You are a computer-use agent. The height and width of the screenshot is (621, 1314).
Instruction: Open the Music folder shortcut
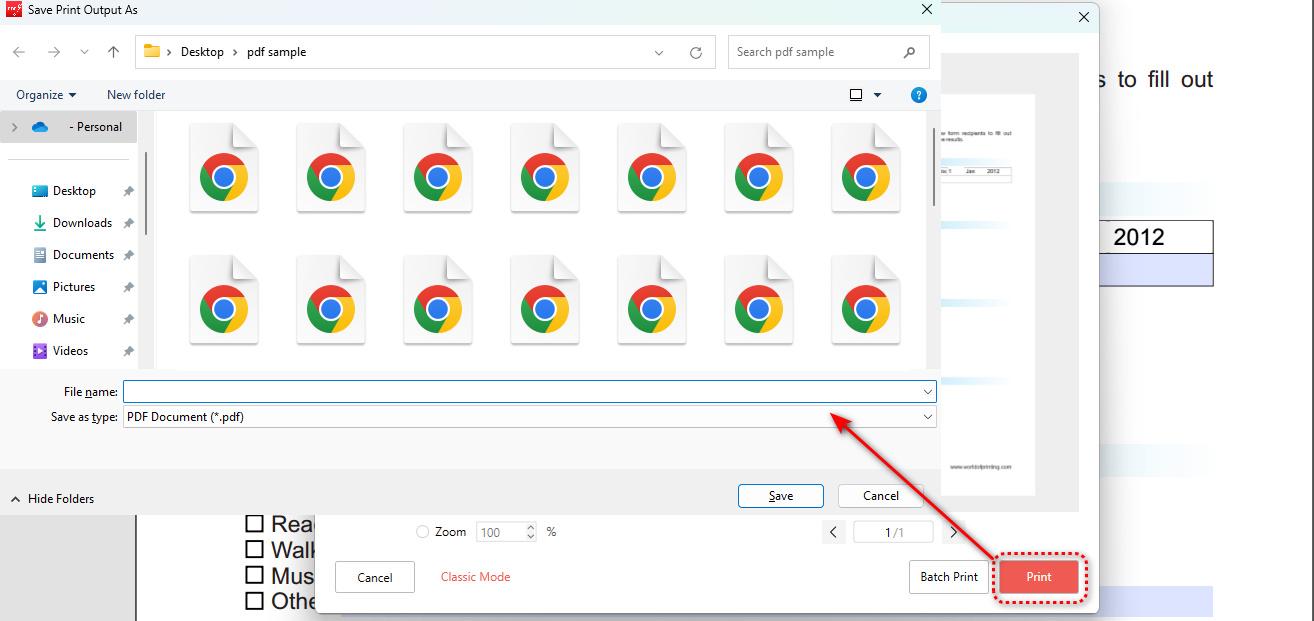(68, 319)
